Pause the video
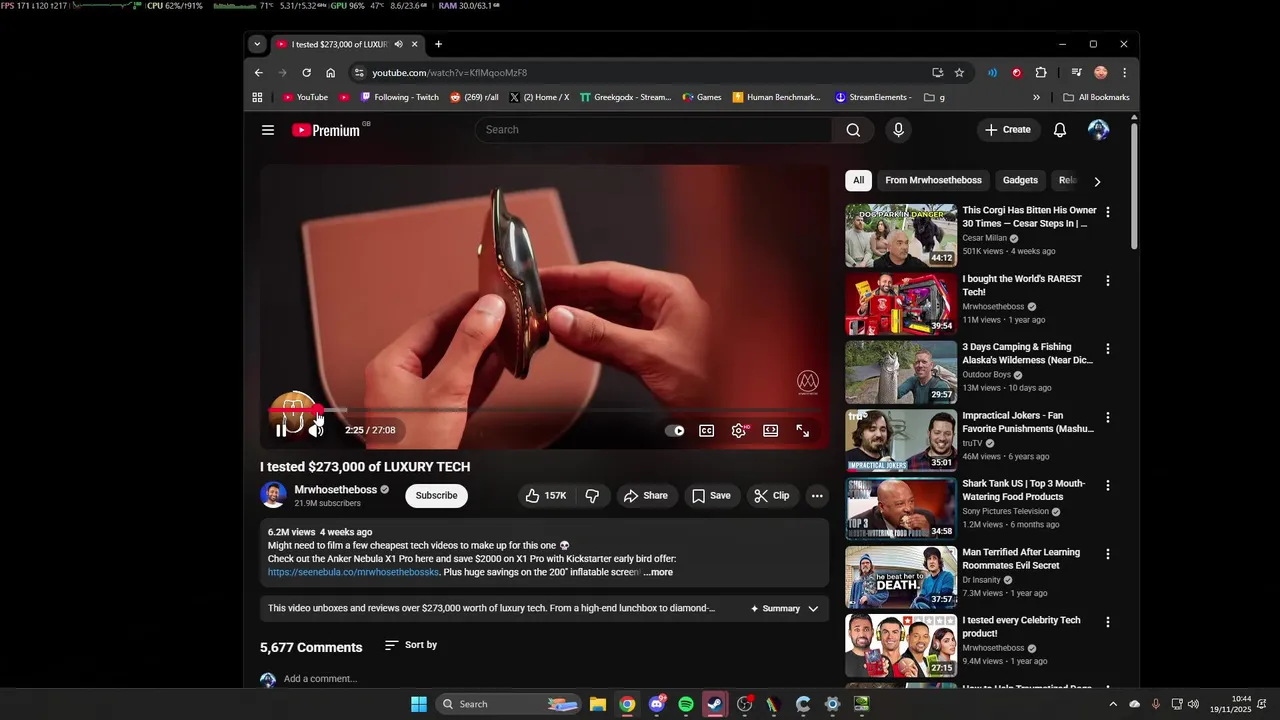 point(282,431)
